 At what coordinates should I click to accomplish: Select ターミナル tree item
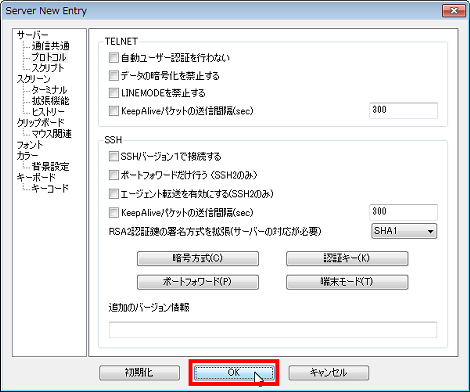click(x=49, y=90)
